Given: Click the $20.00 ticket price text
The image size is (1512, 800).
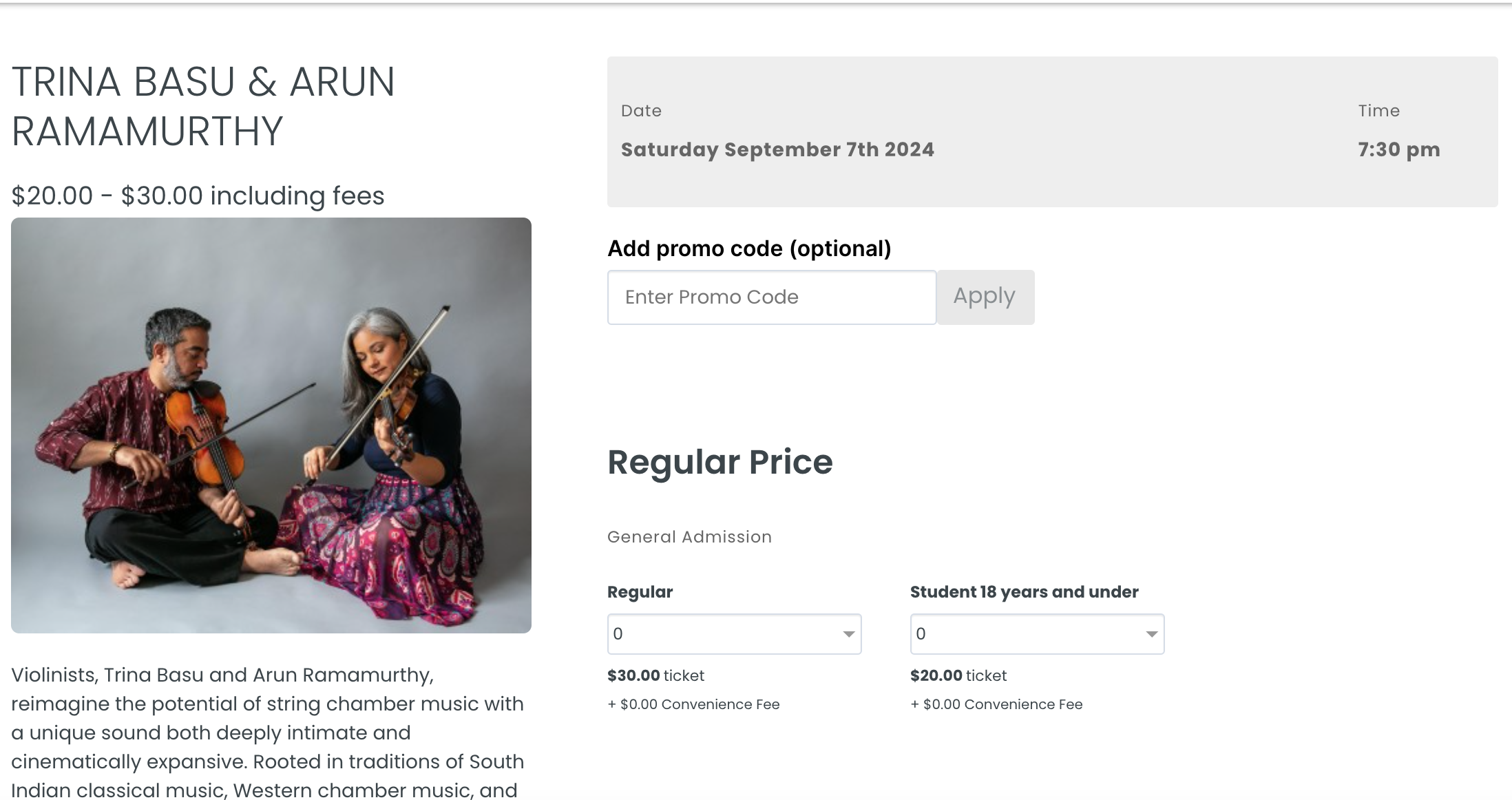Looking at the screenshot, I should [958, 675].
